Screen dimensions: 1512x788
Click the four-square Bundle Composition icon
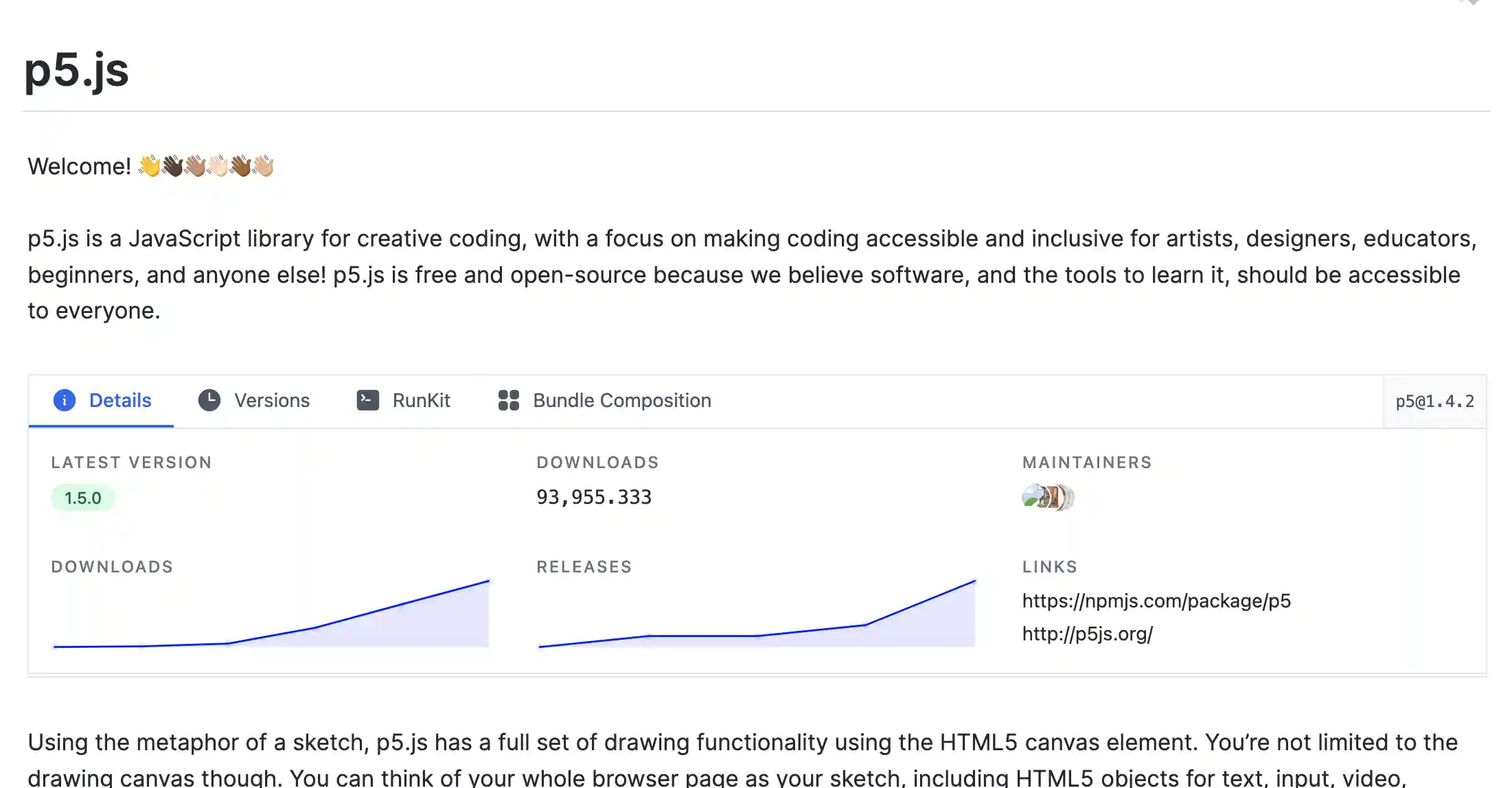tap(509, 400)
